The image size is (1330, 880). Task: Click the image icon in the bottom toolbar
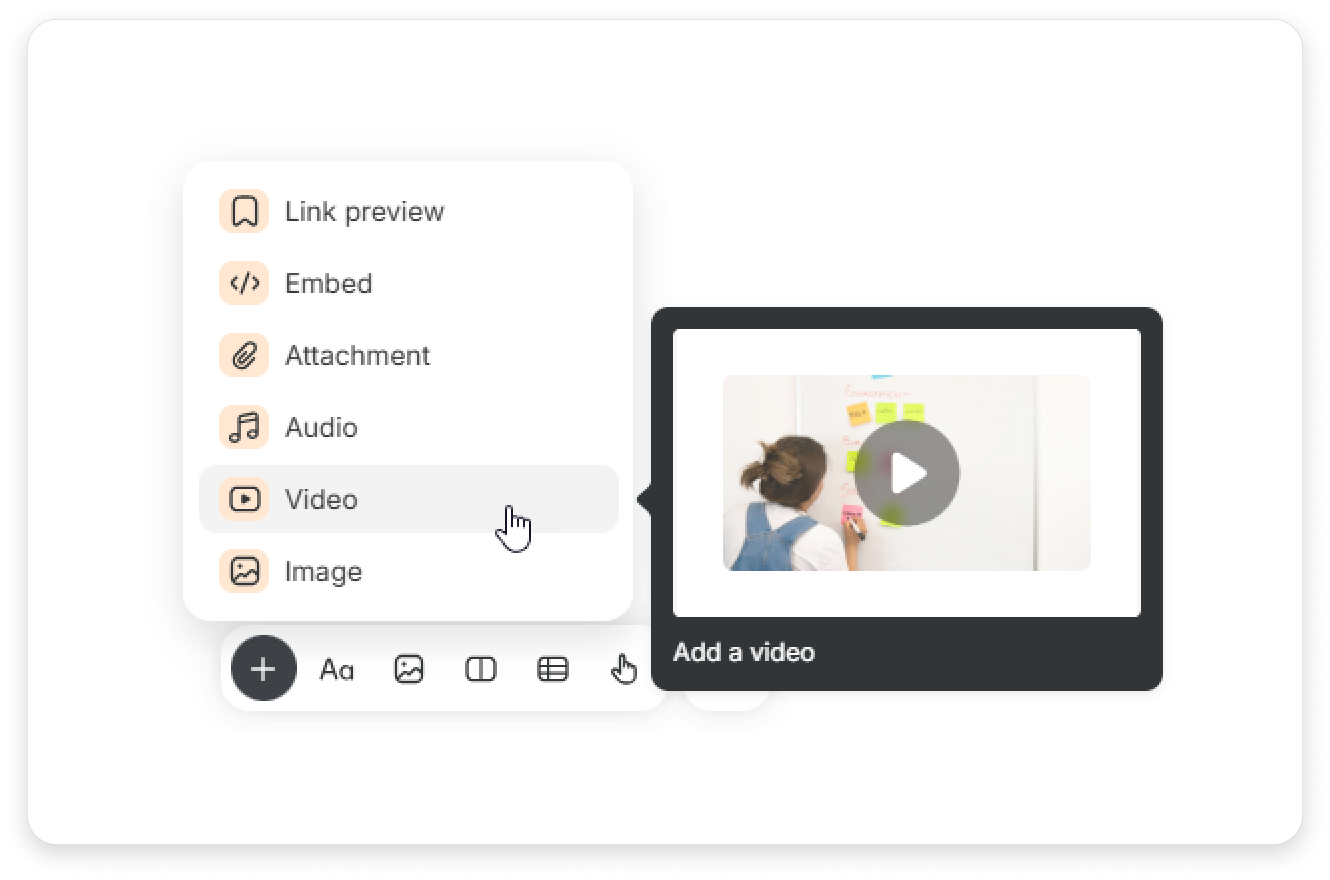click(x=409, y=669)
